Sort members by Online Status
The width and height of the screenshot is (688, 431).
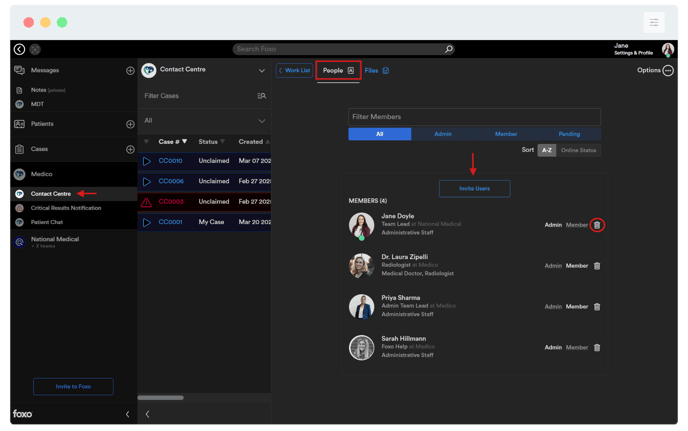point(578,150)
